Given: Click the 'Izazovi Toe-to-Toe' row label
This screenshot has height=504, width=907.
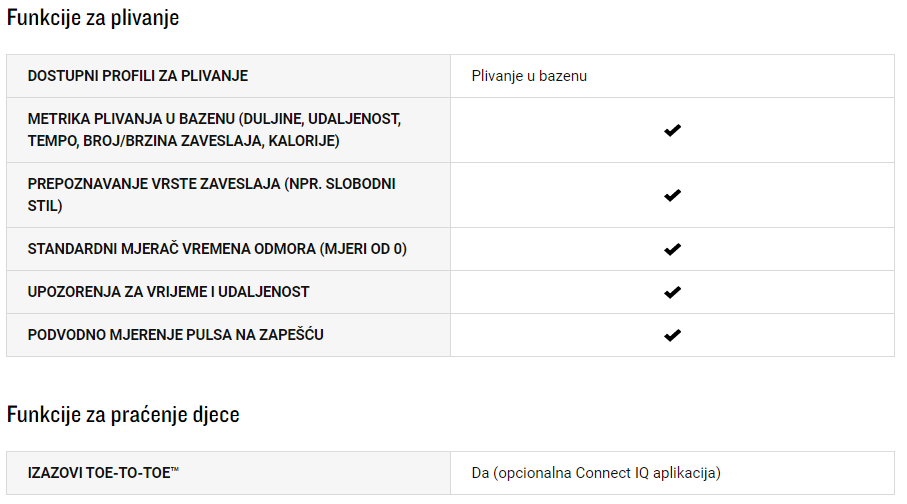Looking at the screenshot, I should pos(104,473).
